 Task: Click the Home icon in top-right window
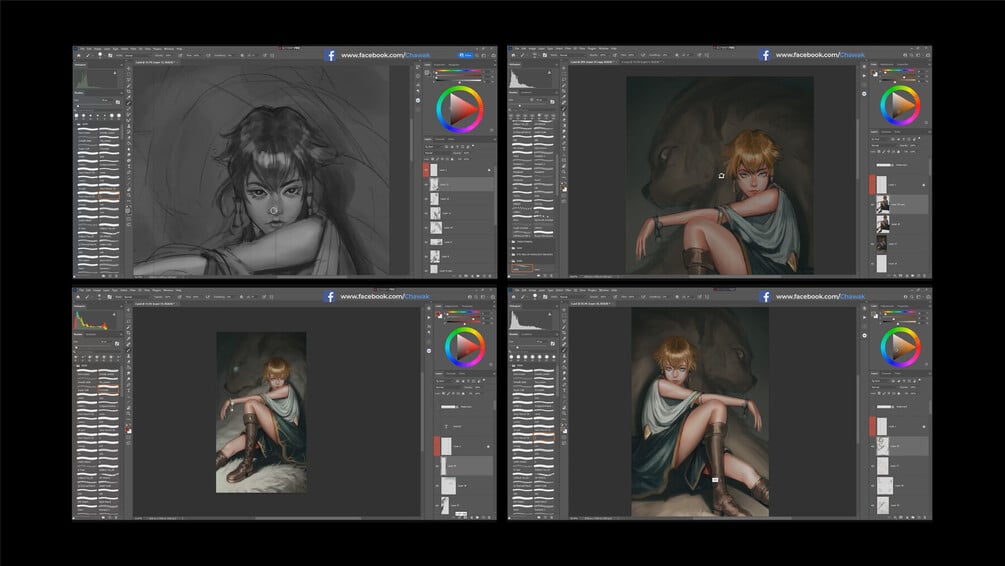[x=514, y=55]
